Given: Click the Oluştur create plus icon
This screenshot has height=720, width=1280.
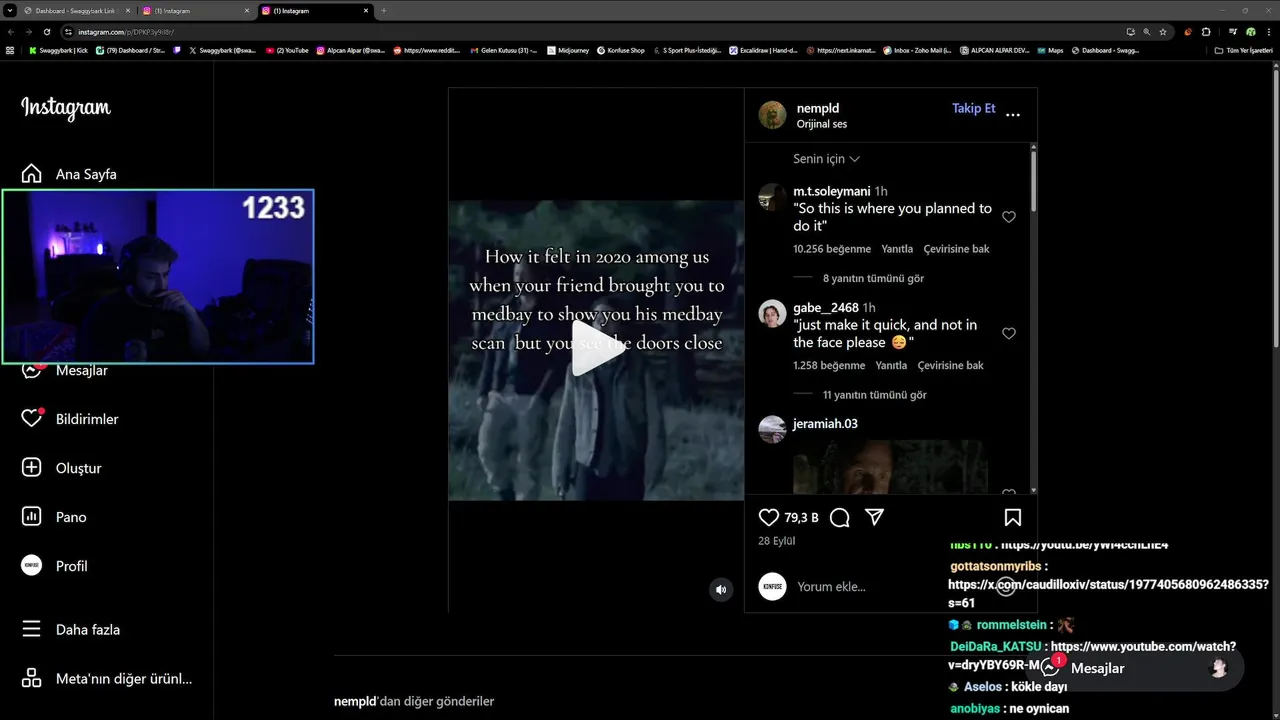Looking at the screenshot, I should pyautogui.click(x=32, y=467).
